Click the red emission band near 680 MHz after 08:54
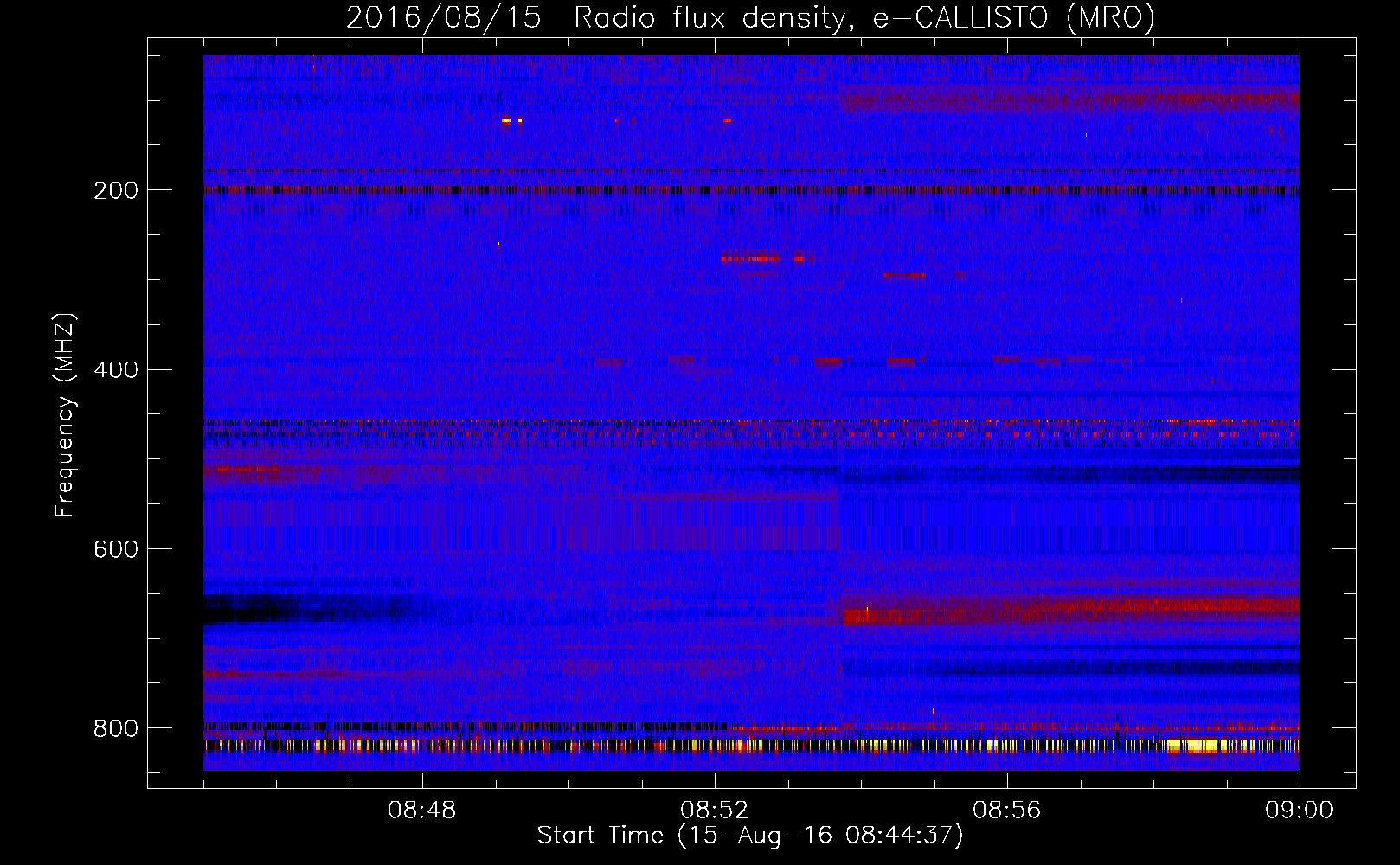Viewport: 1400px width, 865px height. point(1071,612)
